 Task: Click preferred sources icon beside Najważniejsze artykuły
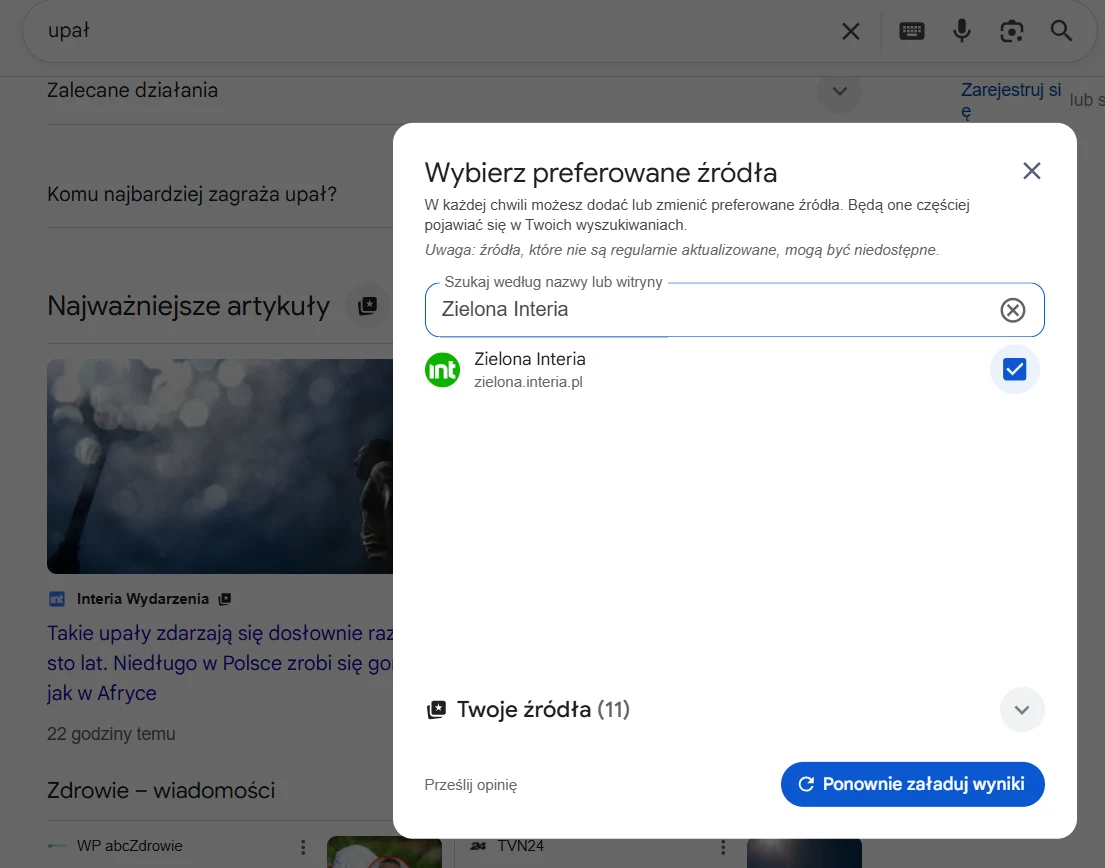click(367, 306)
